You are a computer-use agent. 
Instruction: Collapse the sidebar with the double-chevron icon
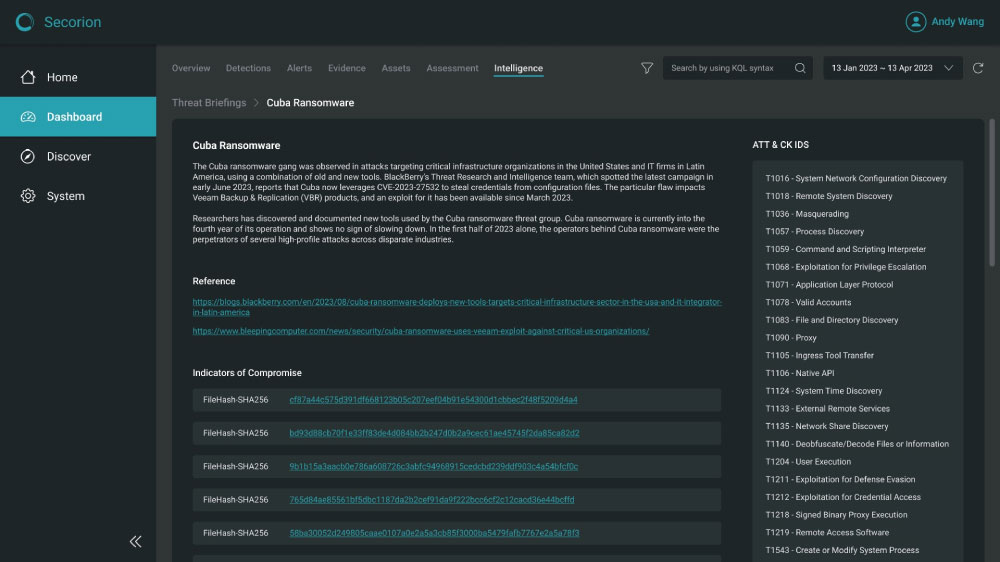click(135, 542)
